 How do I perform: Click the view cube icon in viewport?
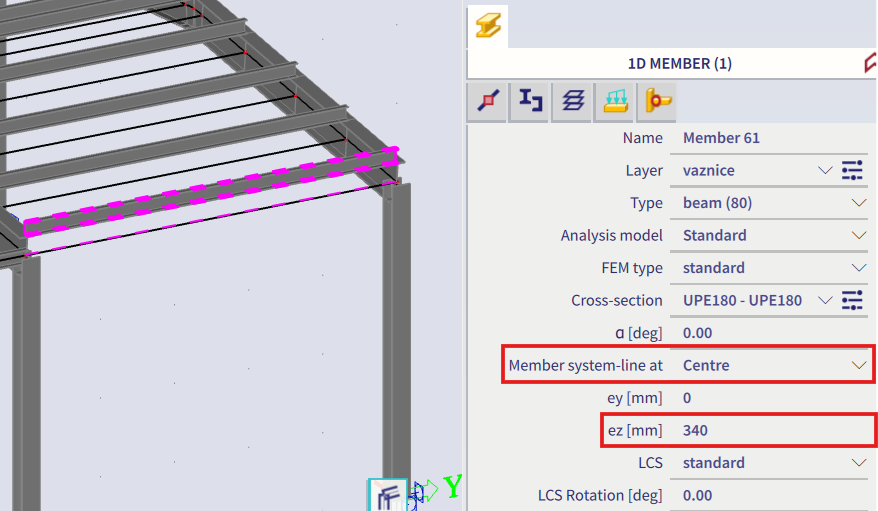(387, 495)
